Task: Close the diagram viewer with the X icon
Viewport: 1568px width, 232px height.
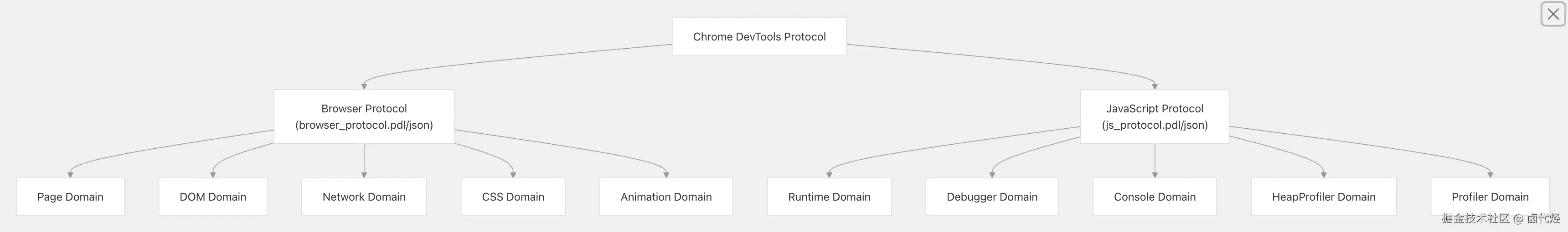Action: coord(1553,14)
